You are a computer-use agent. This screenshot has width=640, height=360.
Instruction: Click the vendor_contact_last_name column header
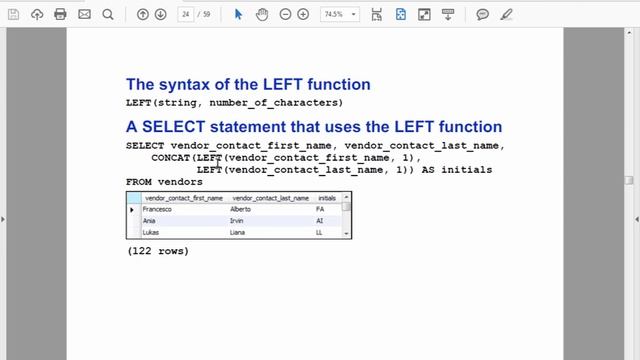(x=271, y=198)
